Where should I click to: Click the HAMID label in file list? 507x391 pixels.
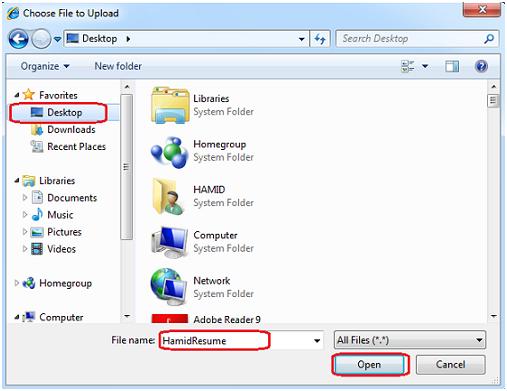click(209, 190)
